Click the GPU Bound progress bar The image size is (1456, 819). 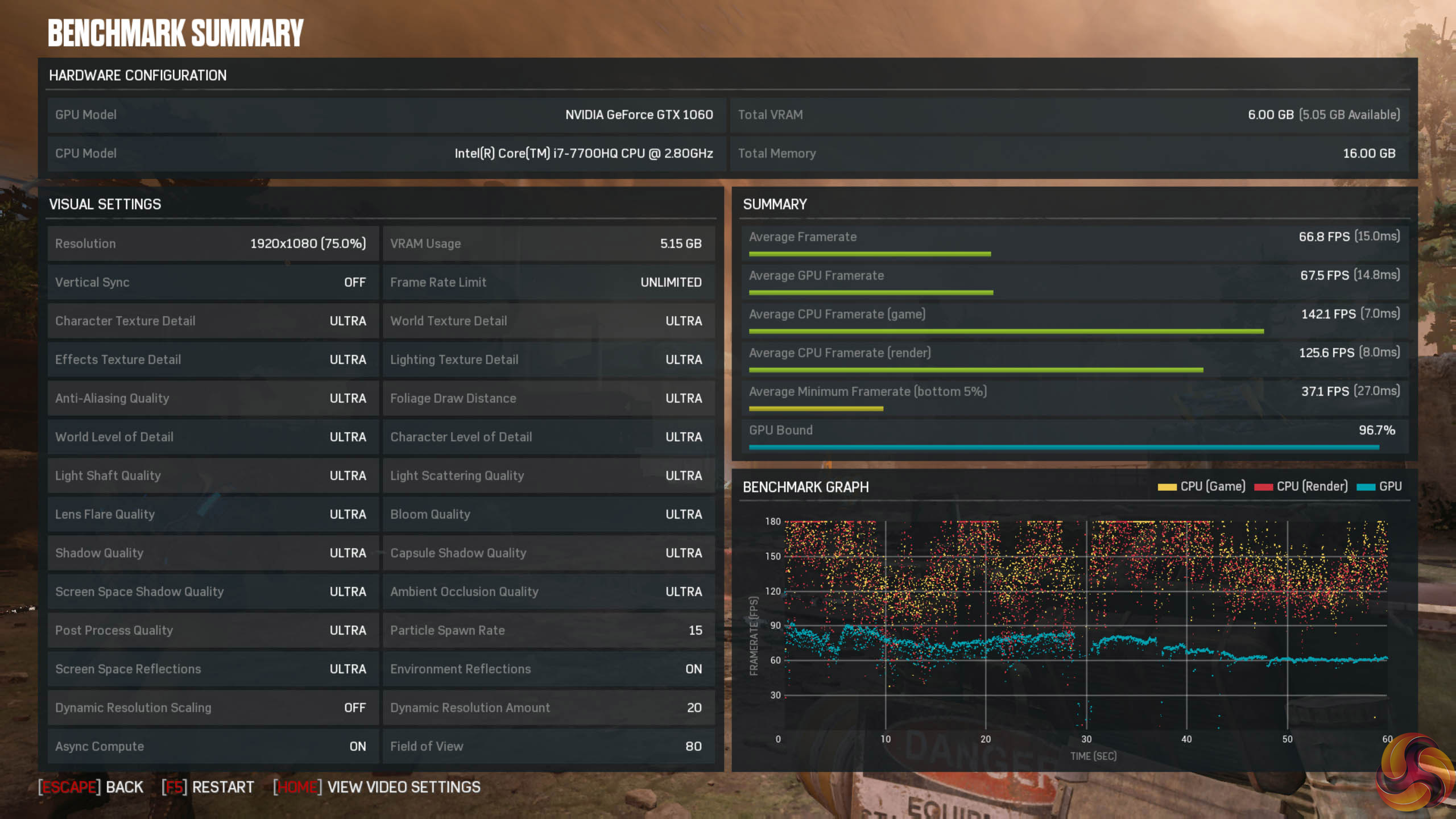1064,448
